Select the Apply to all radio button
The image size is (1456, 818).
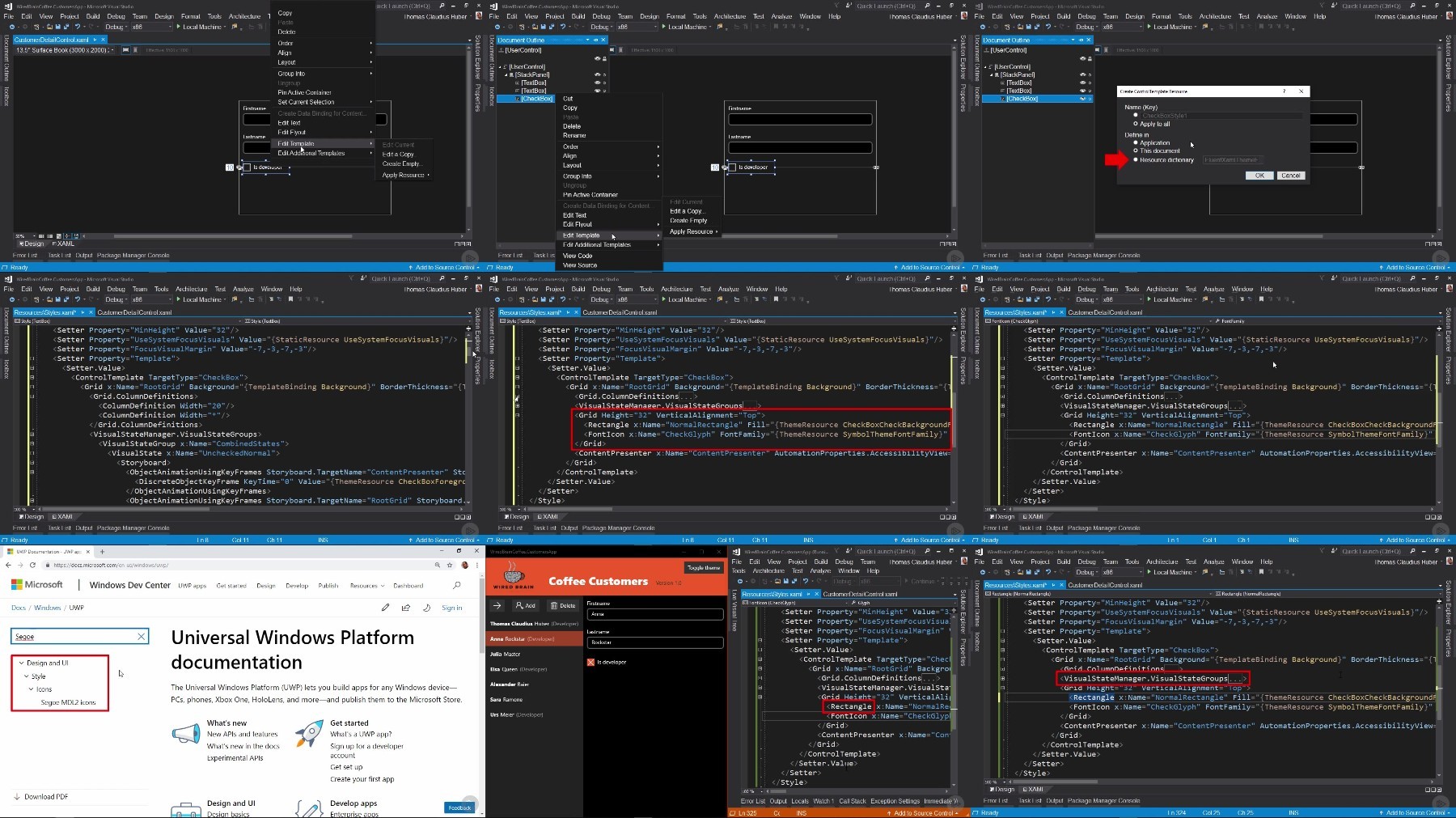pyautogui.click(x=1136, y=125)
